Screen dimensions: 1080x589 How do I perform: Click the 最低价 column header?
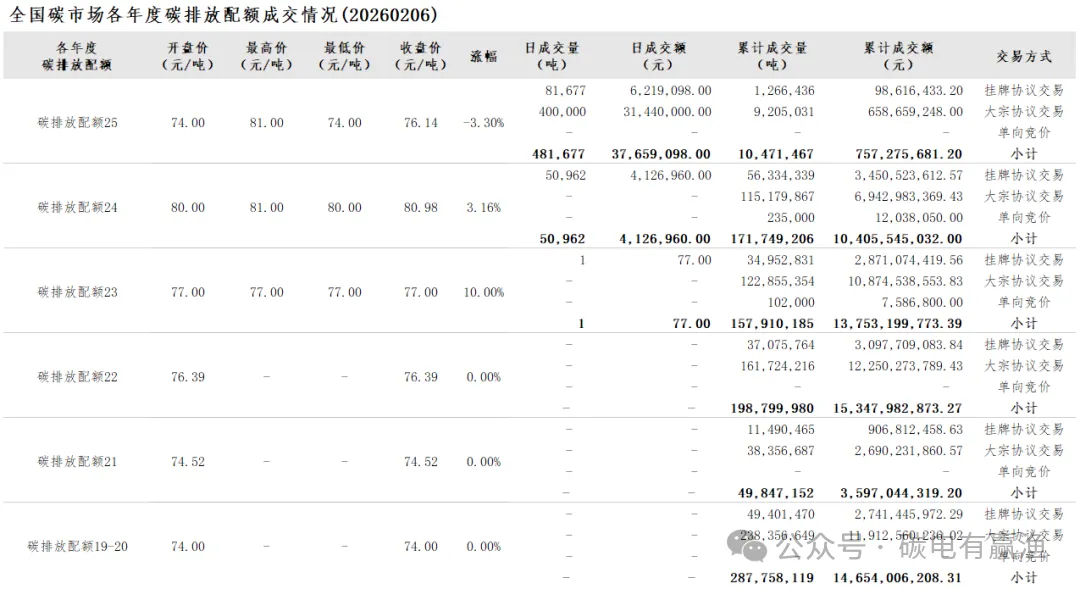click(344, 56)
